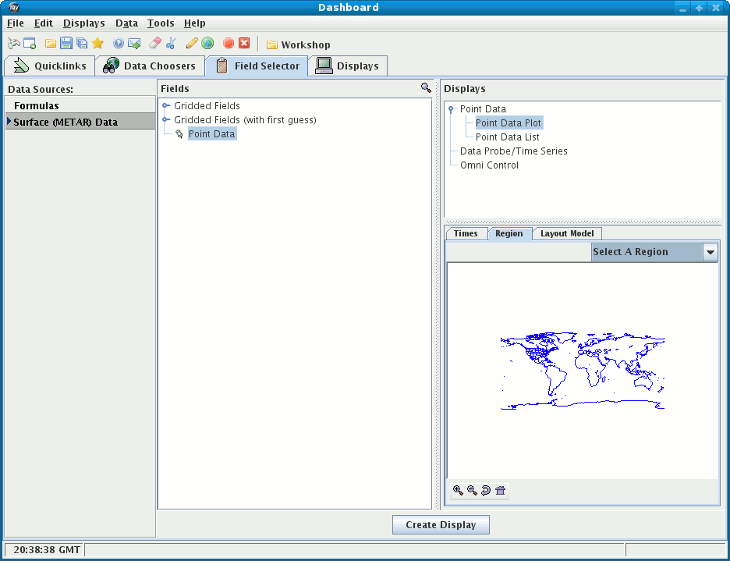
Task: Click the home reset icon below the map
Action: pos(500,490)
